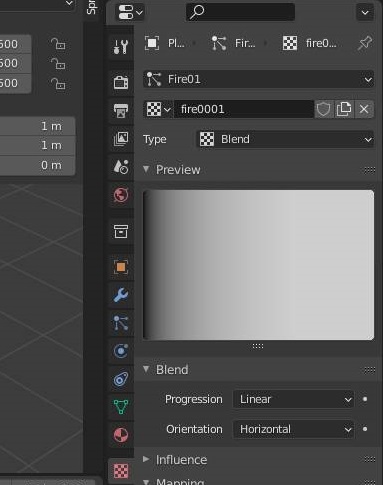
Task: Open the Particles properties tab
Action: coord(121,323)
